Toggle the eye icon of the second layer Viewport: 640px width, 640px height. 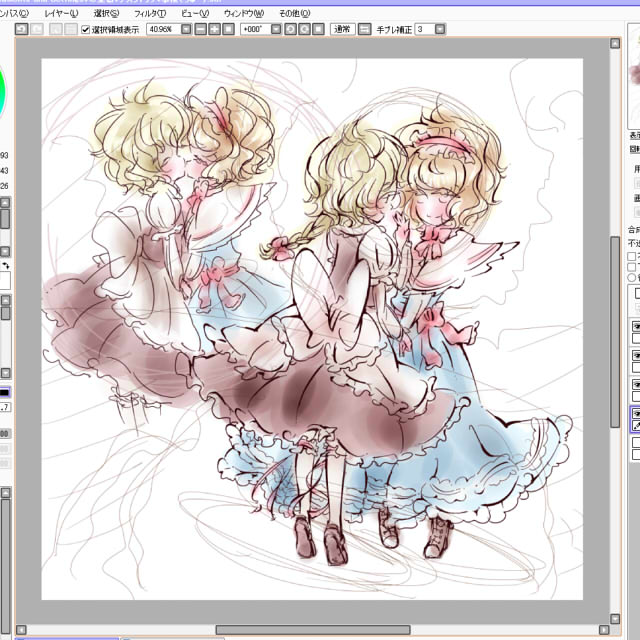636,355
